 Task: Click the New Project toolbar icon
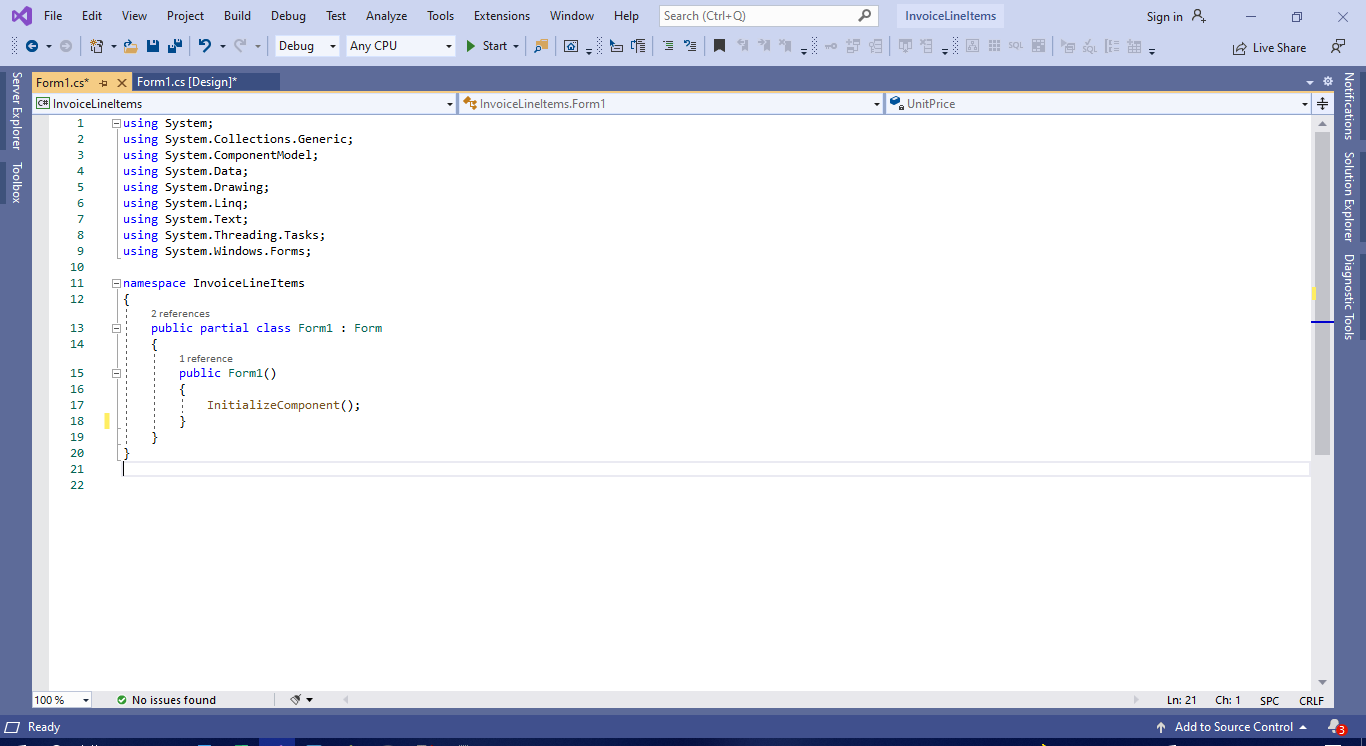96,46
